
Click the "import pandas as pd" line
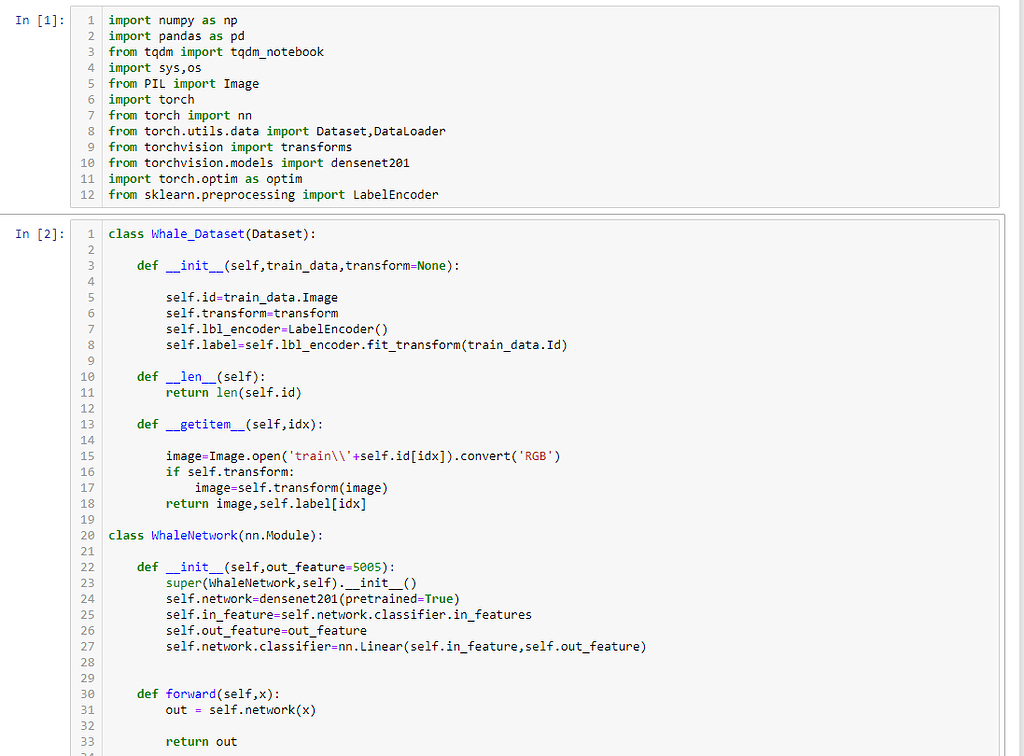click(x=176, y=36)
